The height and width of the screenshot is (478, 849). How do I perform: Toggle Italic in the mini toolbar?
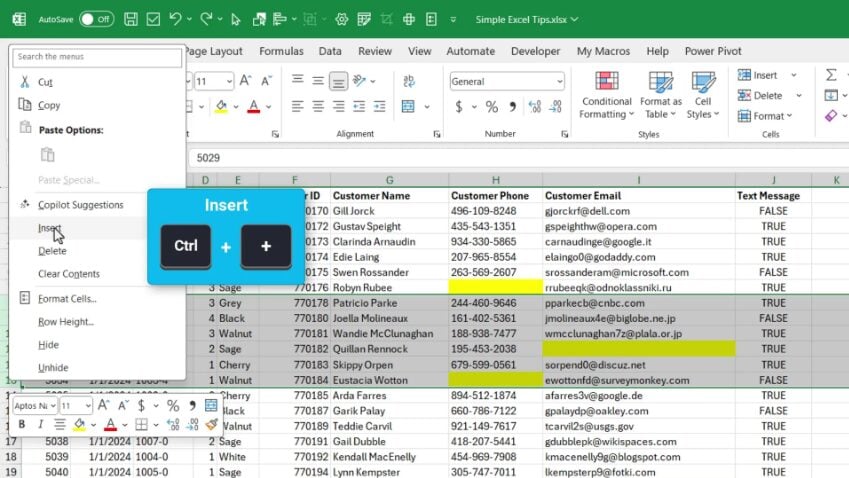pyautogui.click(x=40, y=424)
